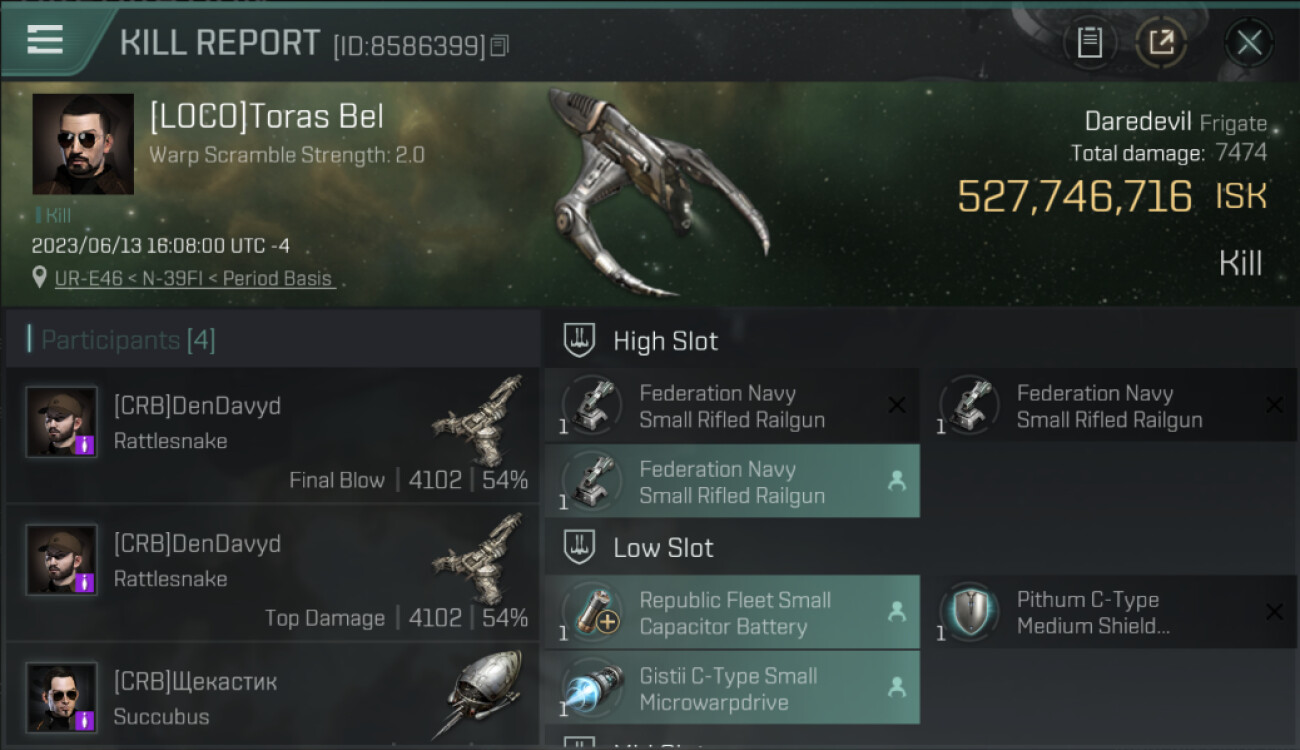The width and height of the screenshot is (1300, 750).
Task: Click the share export report icon
Action: click(x=1161, y=43)
